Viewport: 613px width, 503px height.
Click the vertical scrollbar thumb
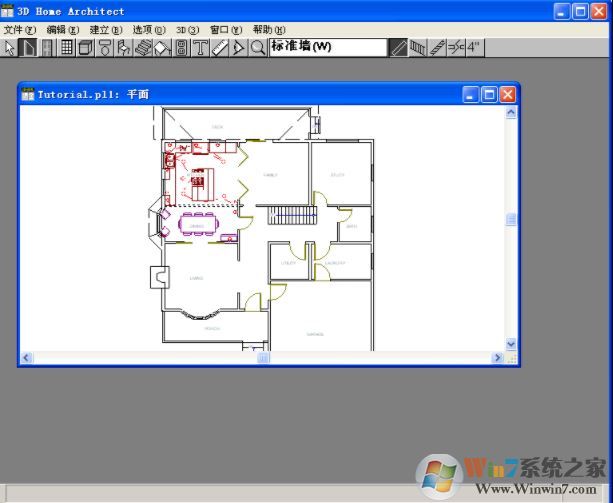point(511,219)
